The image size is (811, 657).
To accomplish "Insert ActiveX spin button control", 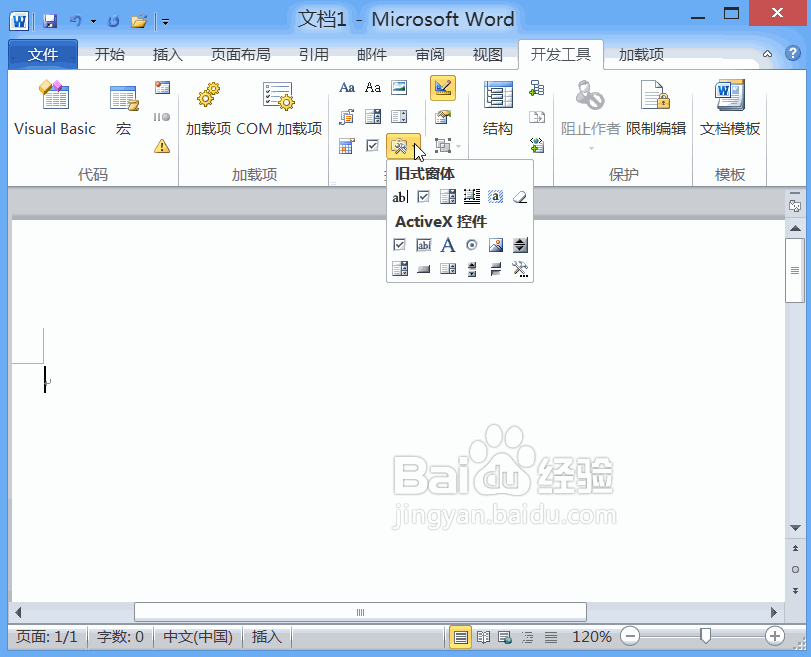I will (x=520, y=245).
